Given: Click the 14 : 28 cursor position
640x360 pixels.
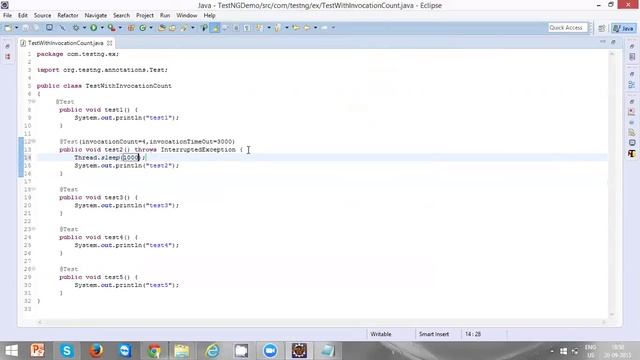Looking at the screenshot, I should [473, 334].
